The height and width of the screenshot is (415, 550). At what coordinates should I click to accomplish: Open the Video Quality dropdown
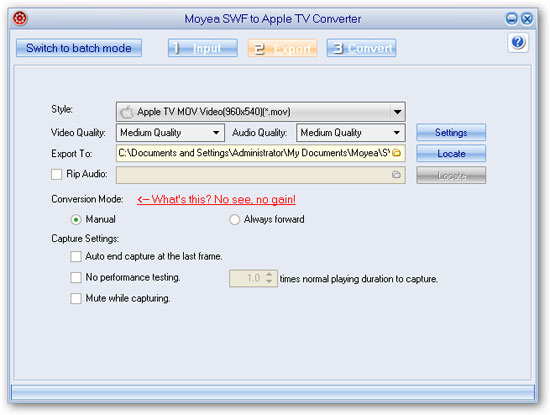click(170, 133)
